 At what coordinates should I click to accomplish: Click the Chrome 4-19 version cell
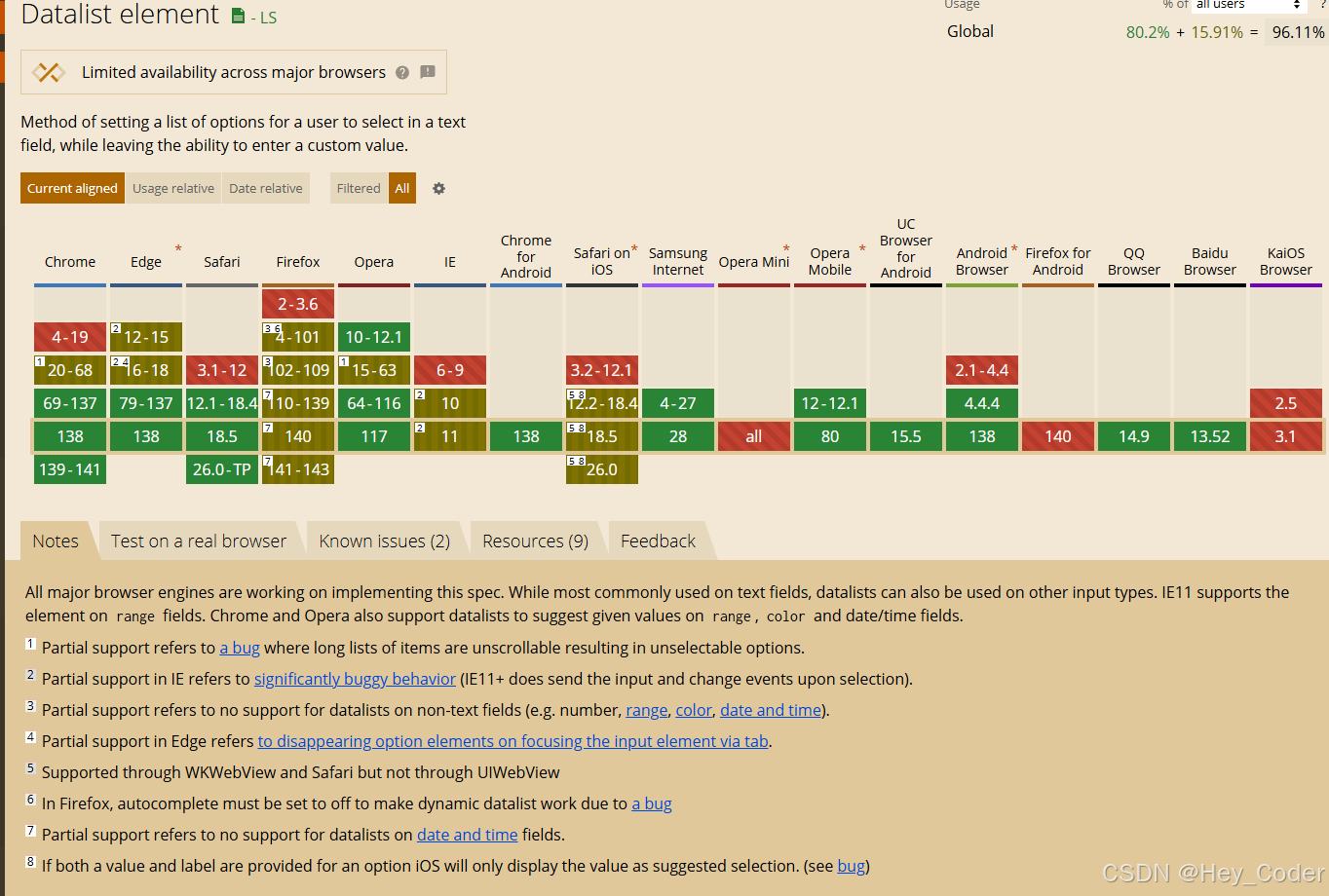70,337
